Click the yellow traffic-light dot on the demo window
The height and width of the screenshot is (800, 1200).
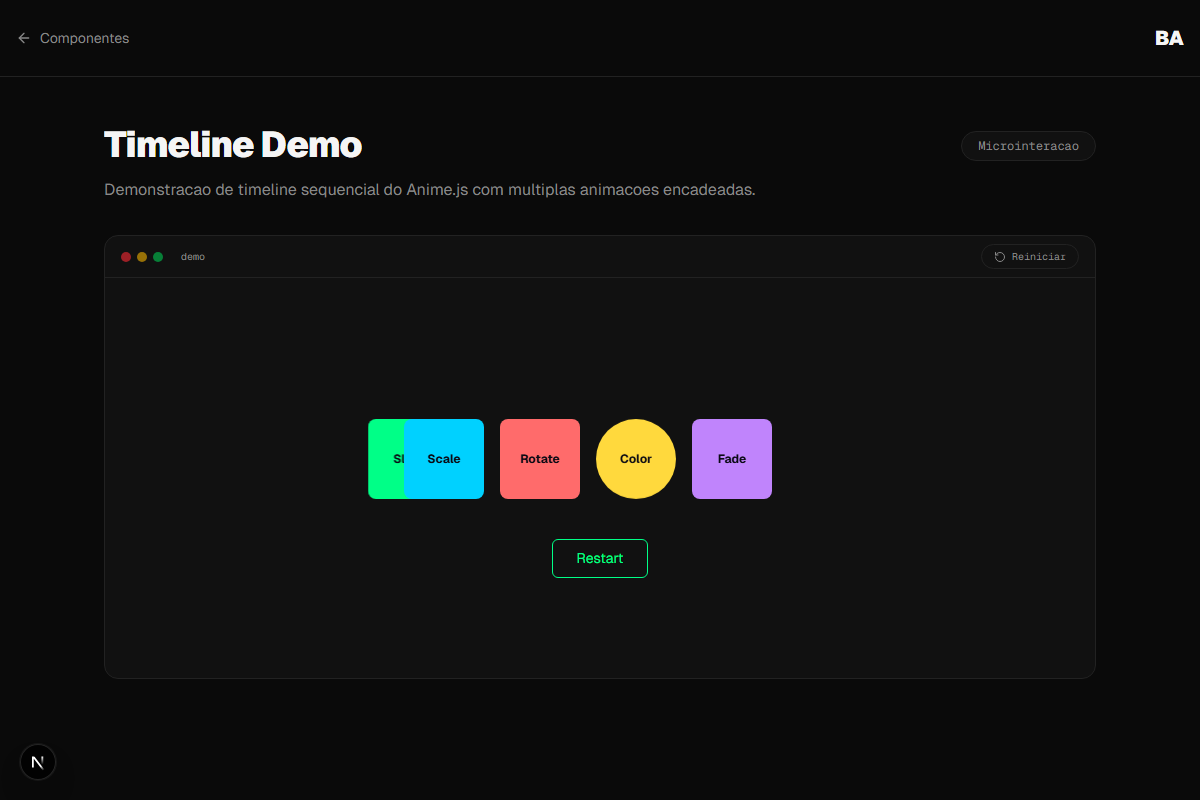141,256
